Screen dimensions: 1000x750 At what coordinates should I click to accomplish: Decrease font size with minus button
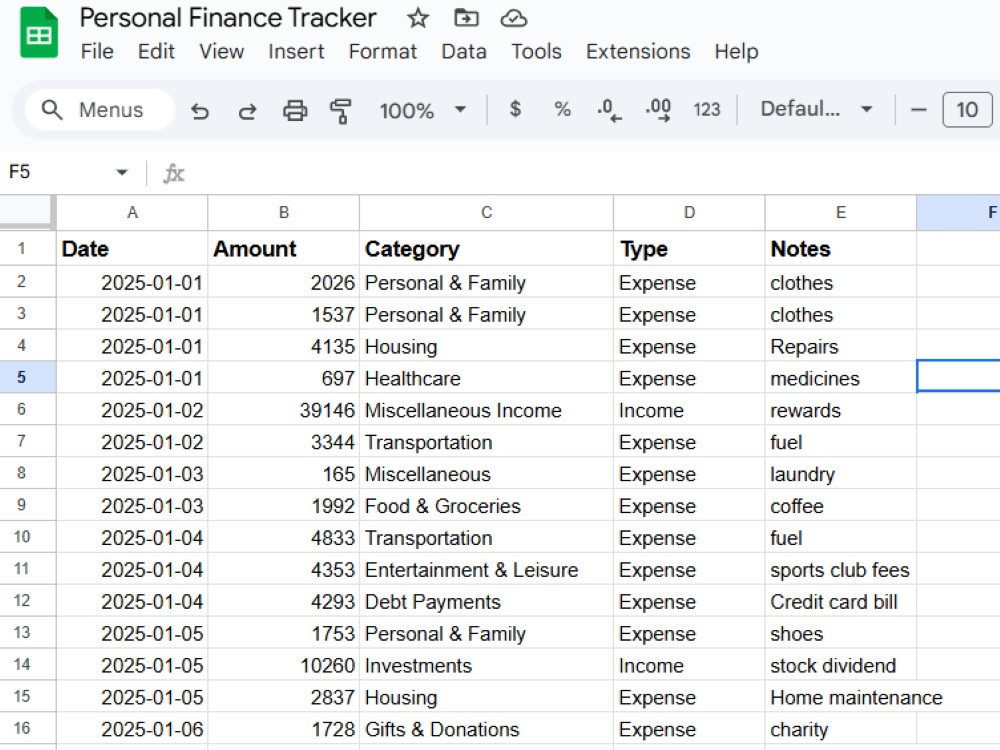(x=918, y=110)
